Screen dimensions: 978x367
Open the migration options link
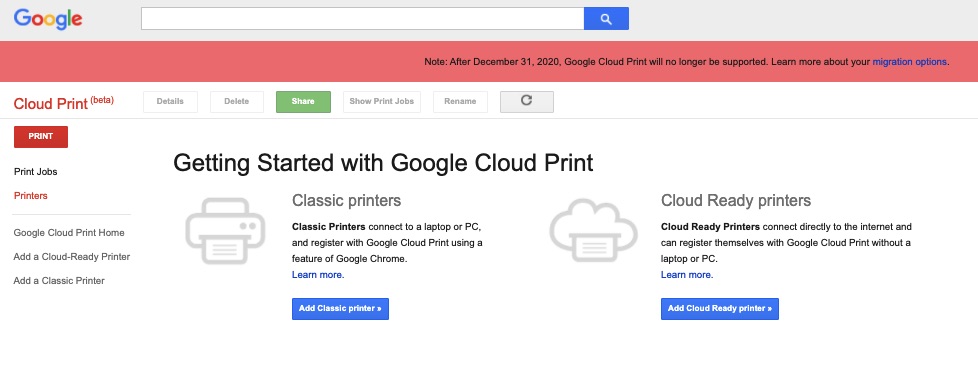pyautogui.click(x=909, y=62)
